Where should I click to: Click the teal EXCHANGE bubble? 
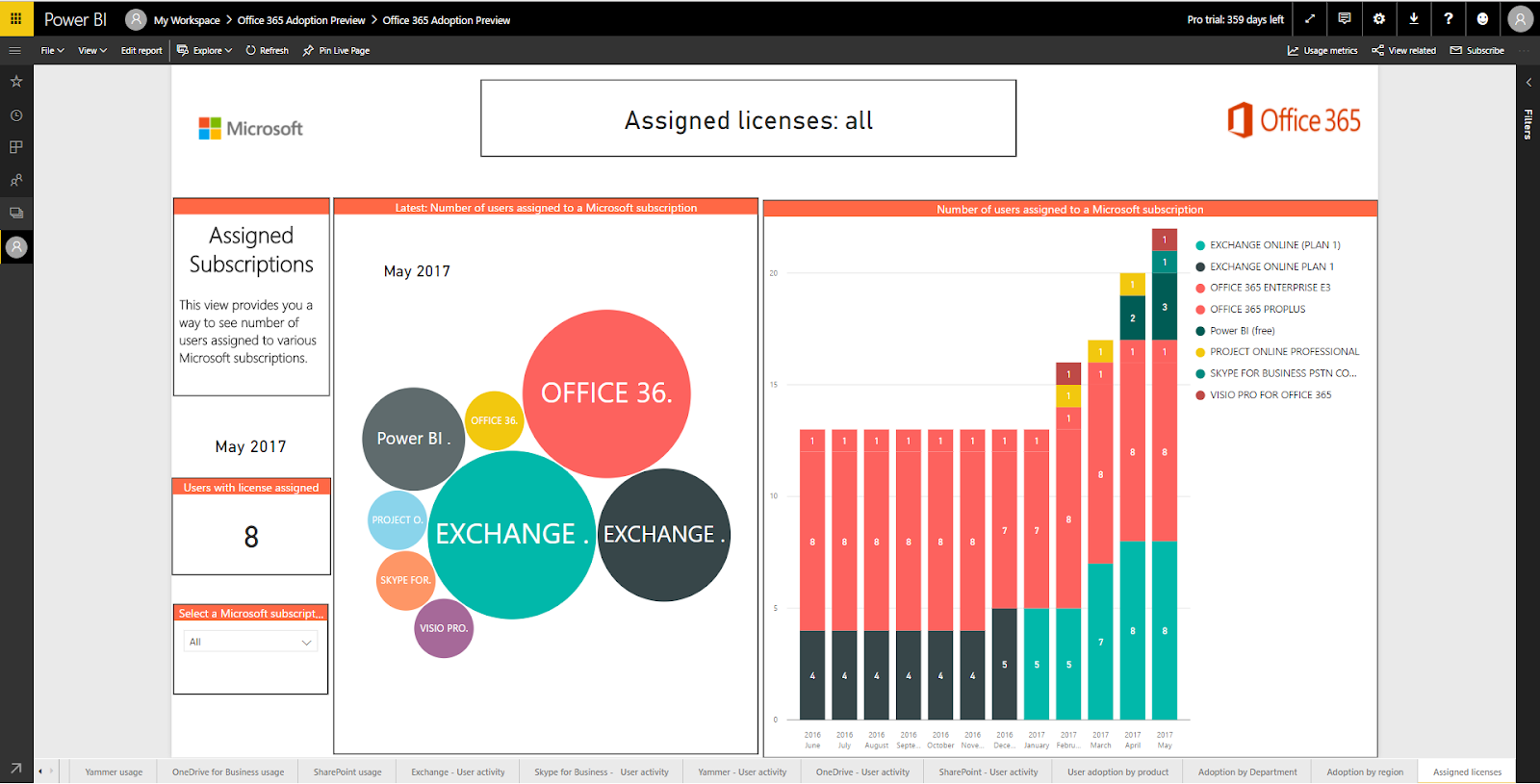[511, 535]
